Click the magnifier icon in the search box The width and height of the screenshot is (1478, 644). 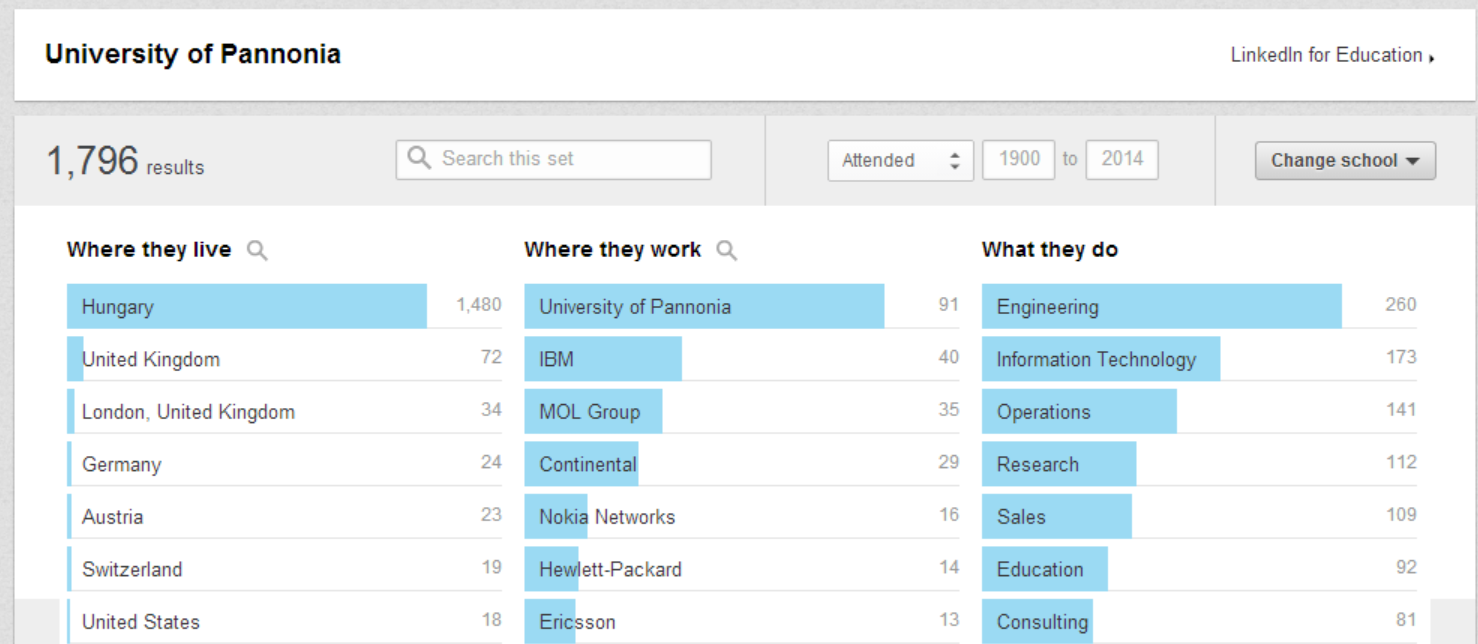tap(420, 159)
